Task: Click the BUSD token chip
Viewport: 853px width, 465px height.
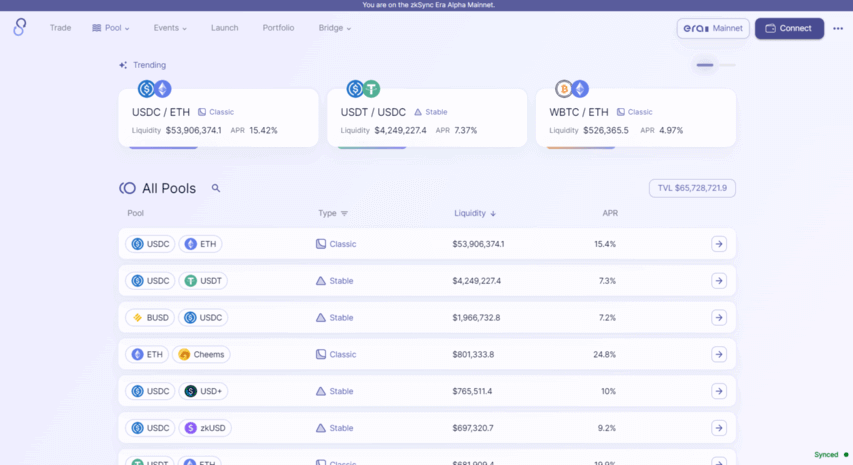Action: coord(150,318)
